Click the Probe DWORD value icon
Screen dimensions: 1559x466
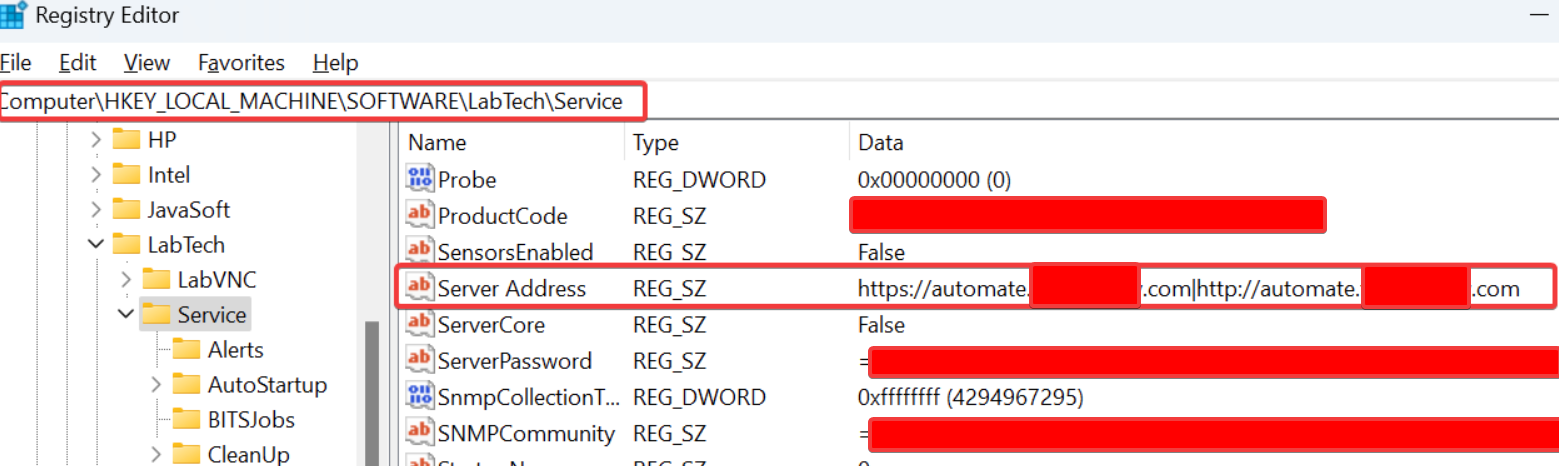pyautogui.click(x=420, y=180)
